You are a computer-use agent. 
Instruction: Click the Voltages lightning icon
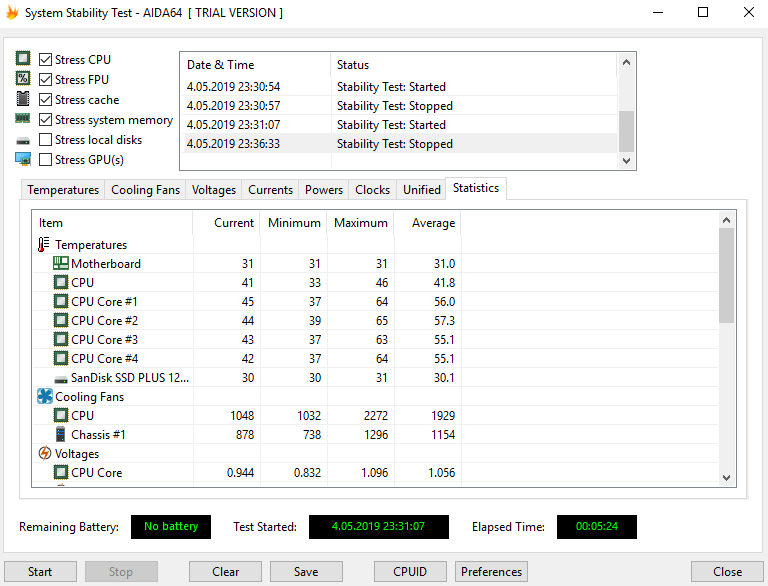[x=45, y=453]
